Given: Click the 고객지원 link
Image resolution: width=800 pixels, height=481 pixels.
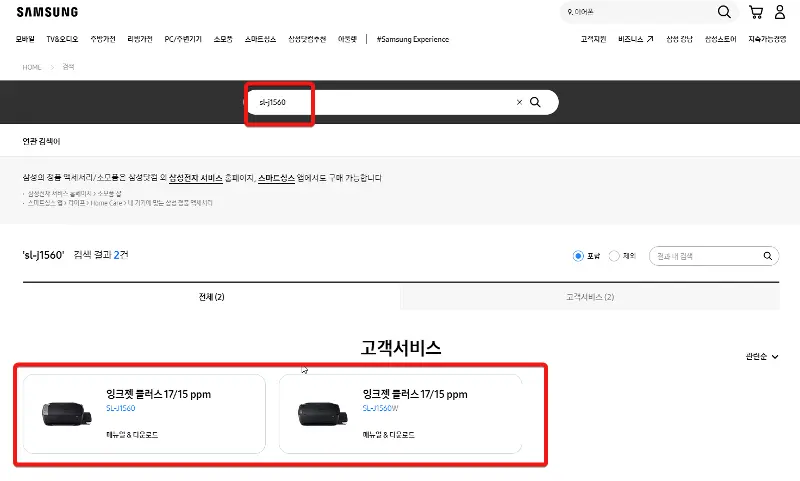Looking at the screenshot, I should (593, 39).
